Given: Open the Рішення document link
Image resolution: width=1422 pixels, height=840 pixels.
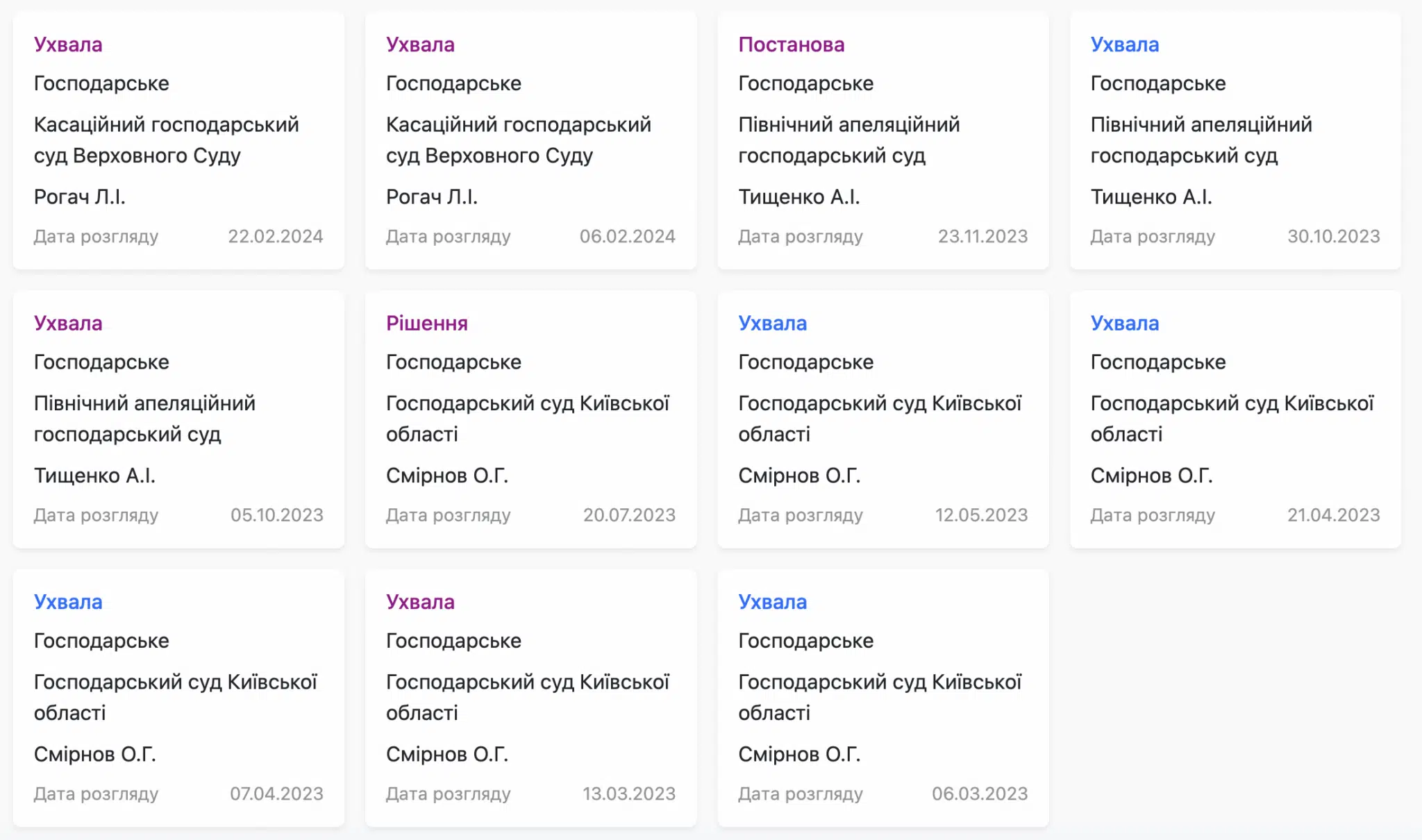Looking at the screenshot, I should coord(426,324).
